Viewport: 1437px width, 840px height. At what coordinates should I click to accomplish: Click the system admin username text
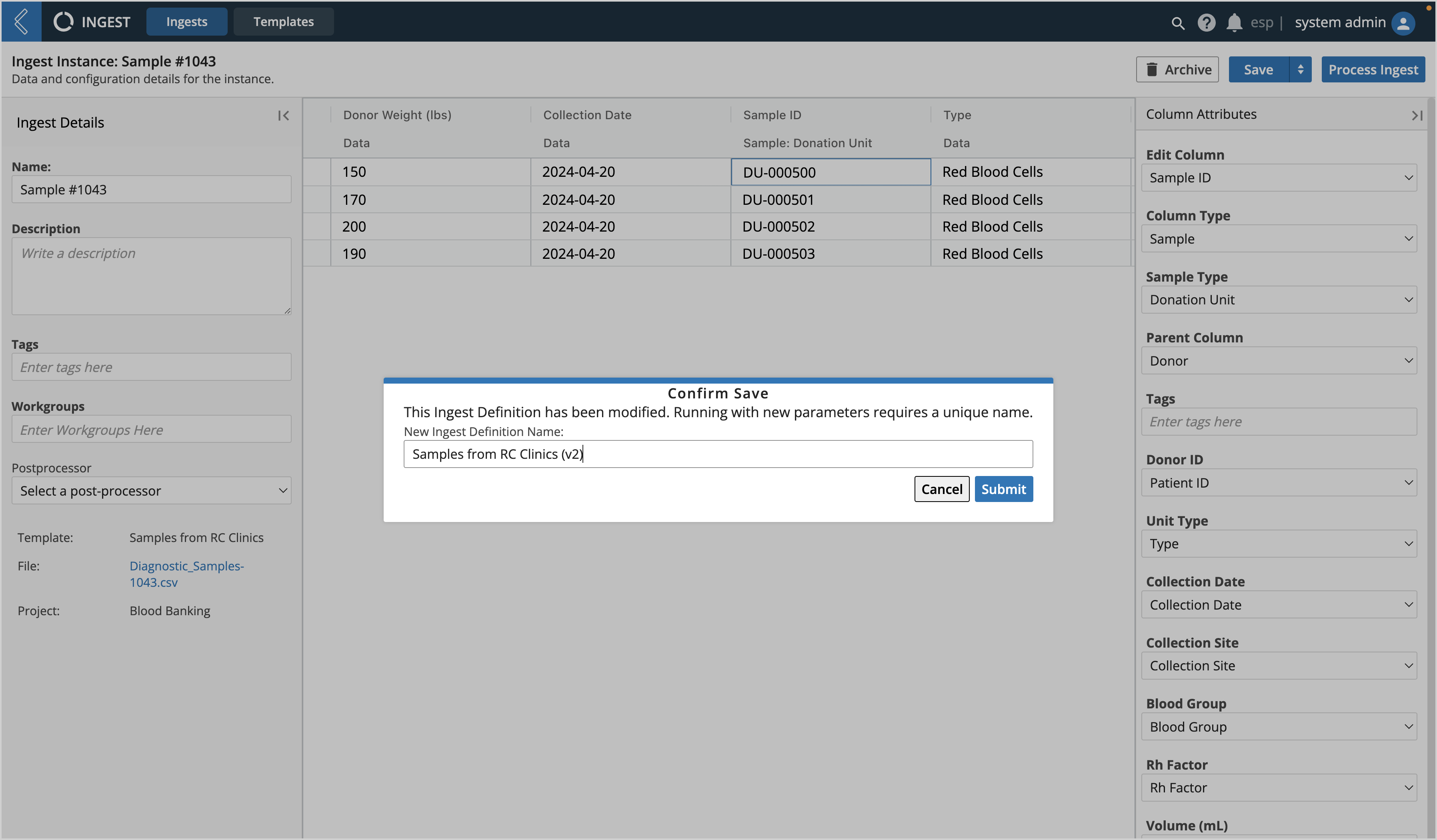(1339, 22)
